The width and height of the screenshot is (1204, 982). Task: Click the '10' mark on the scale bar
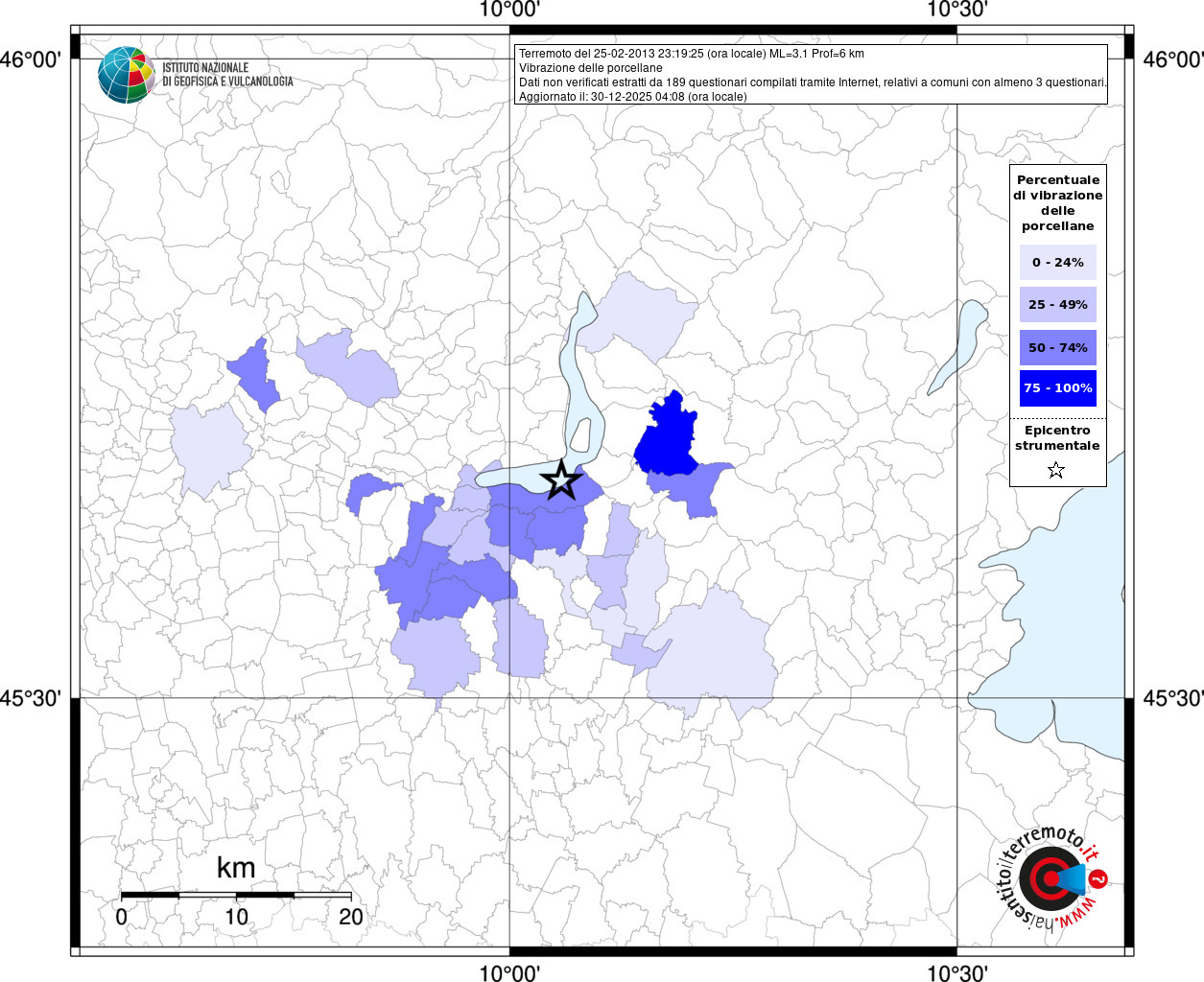236,916
